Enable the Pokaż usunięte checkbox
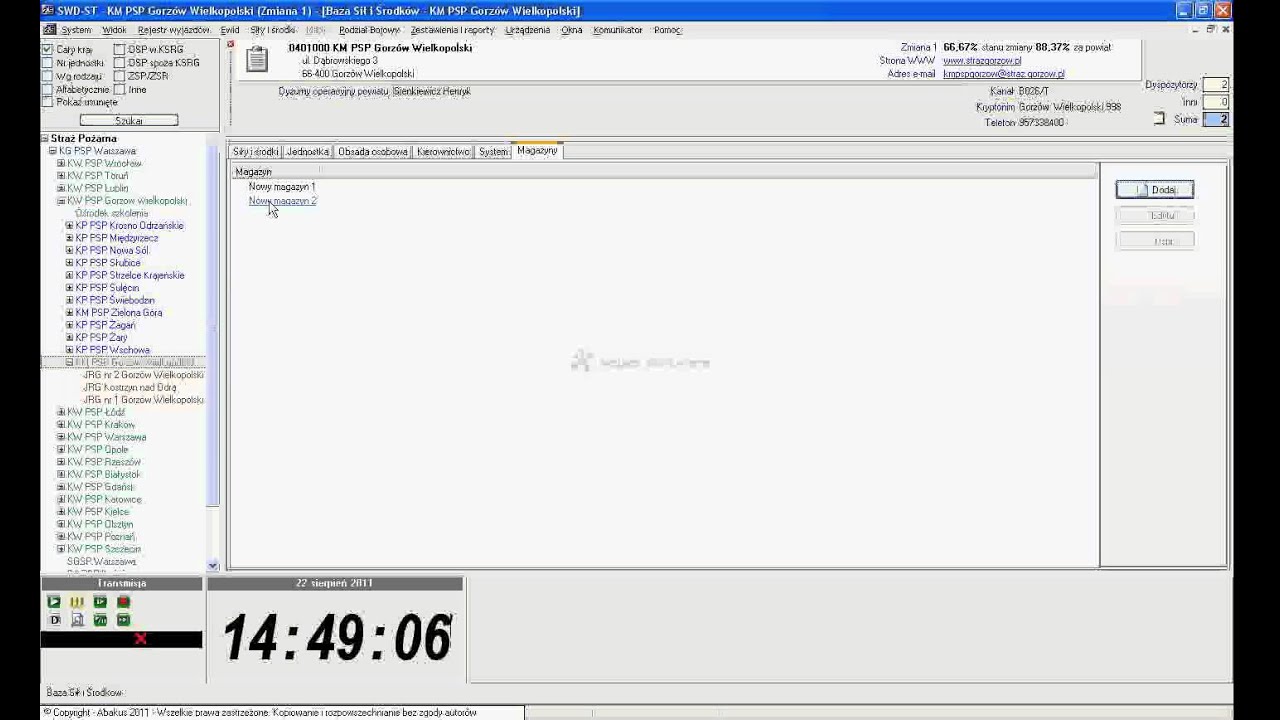The width and height of the screenshot is (1280, 720). tap(47, 102)
